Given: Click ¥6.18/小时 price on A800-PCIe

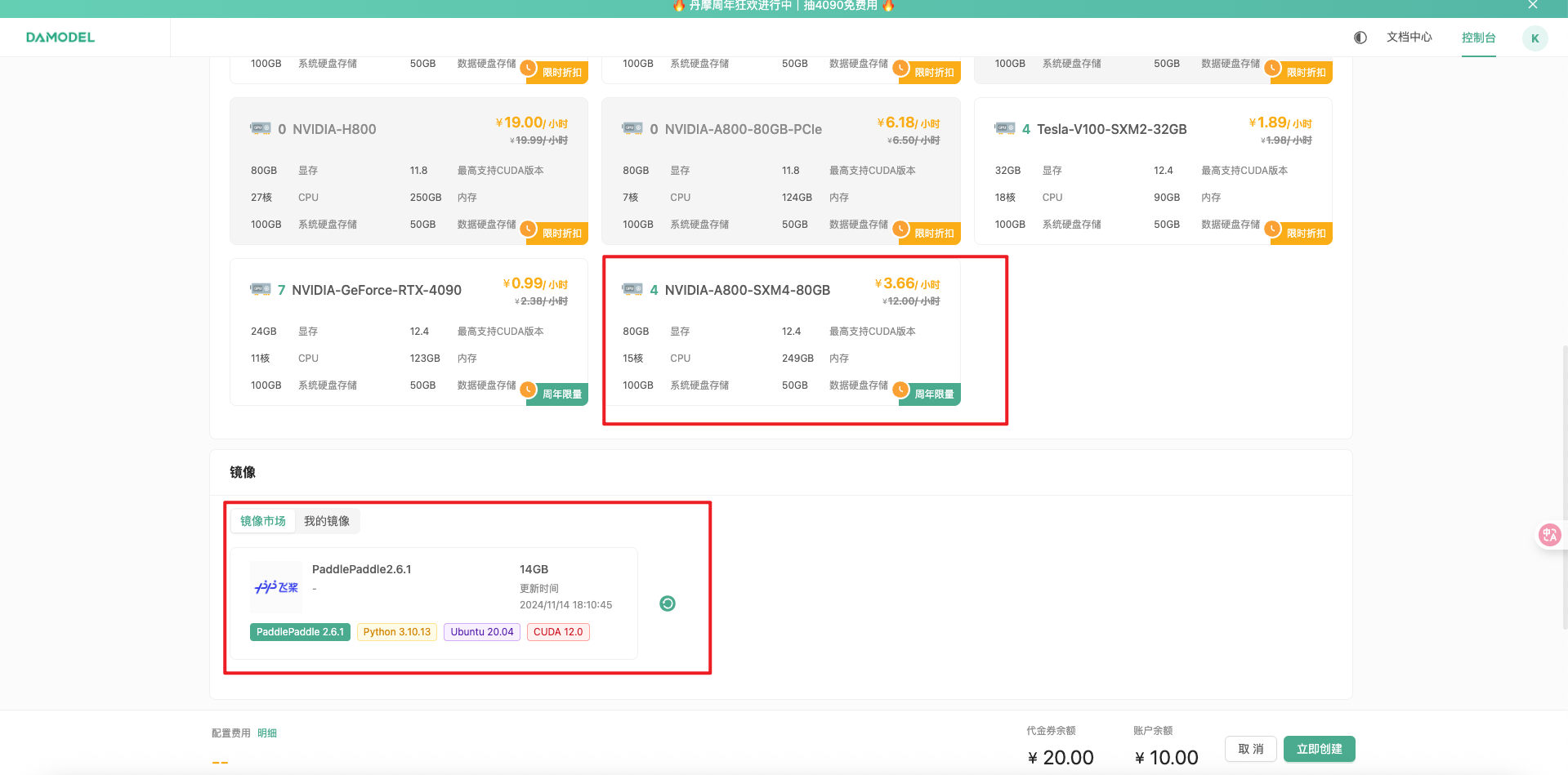Looking at the screenshot, I should pos(908,122).
